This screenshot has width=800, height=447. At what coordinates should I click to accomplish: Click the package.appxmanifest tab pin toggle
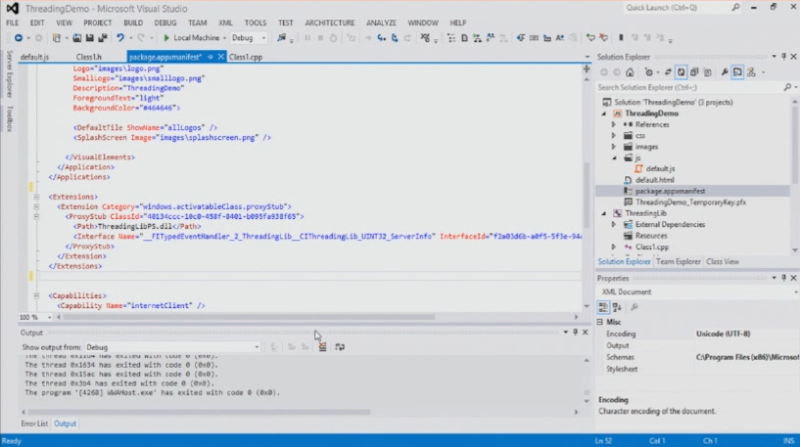(210, 57)
